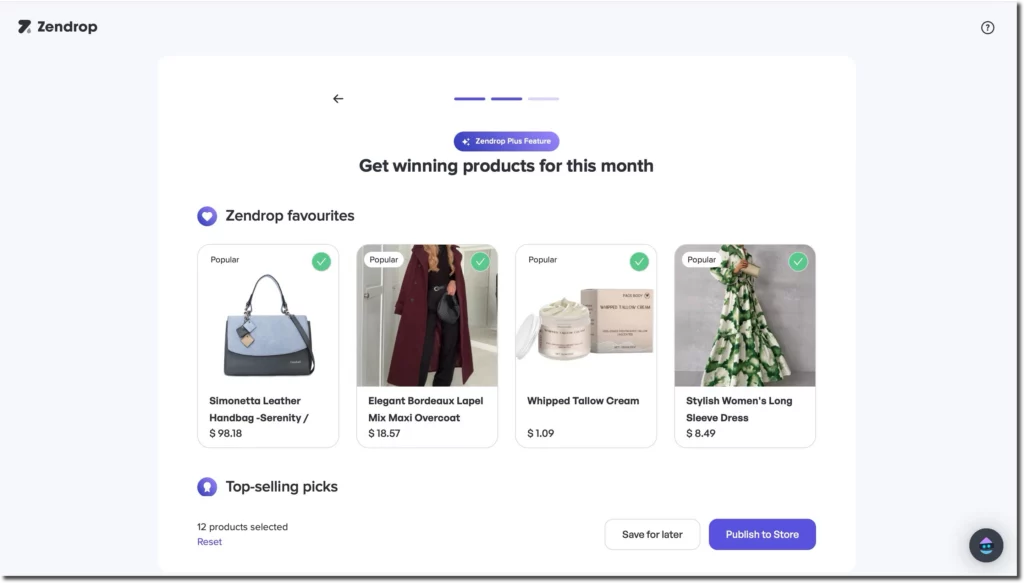Click the $ 98.18 price
The image size is (1024, 583).
click(225, 433)
